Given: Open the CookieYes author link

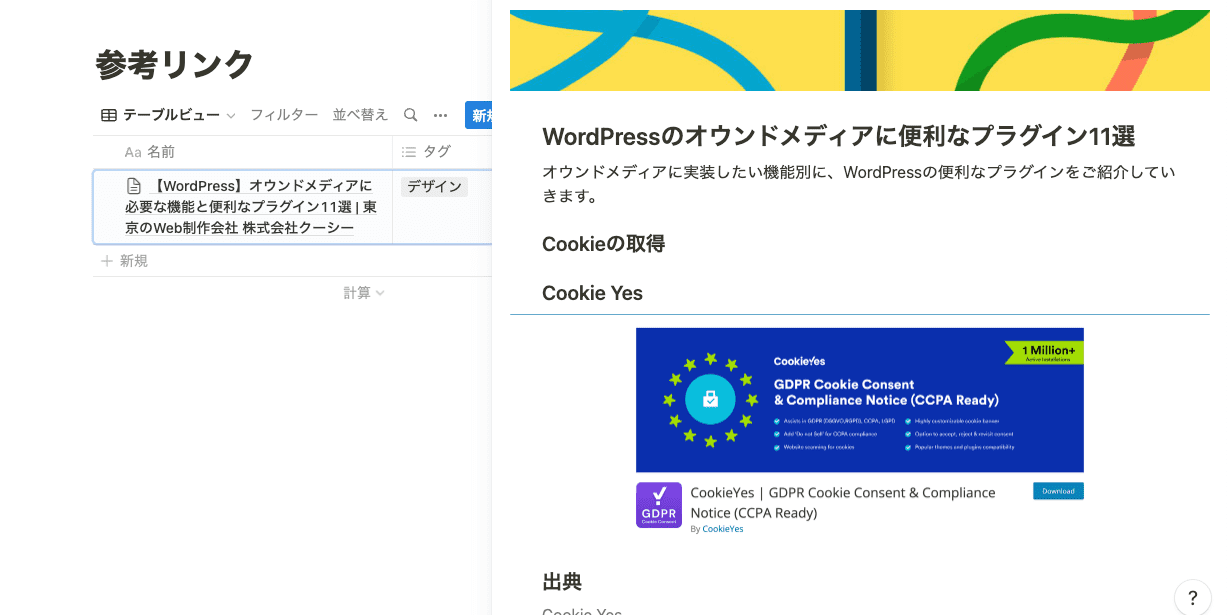Looking at the screenshot, I should tap(722, 529).
